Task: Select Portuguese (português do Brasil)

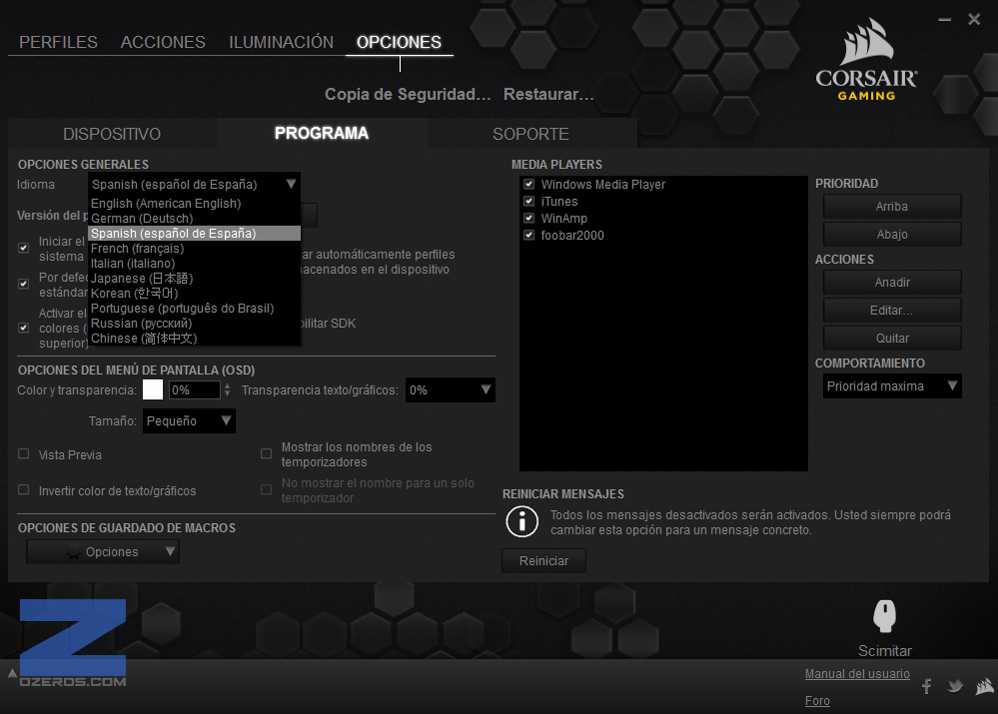Action: (x=193, y=308)
